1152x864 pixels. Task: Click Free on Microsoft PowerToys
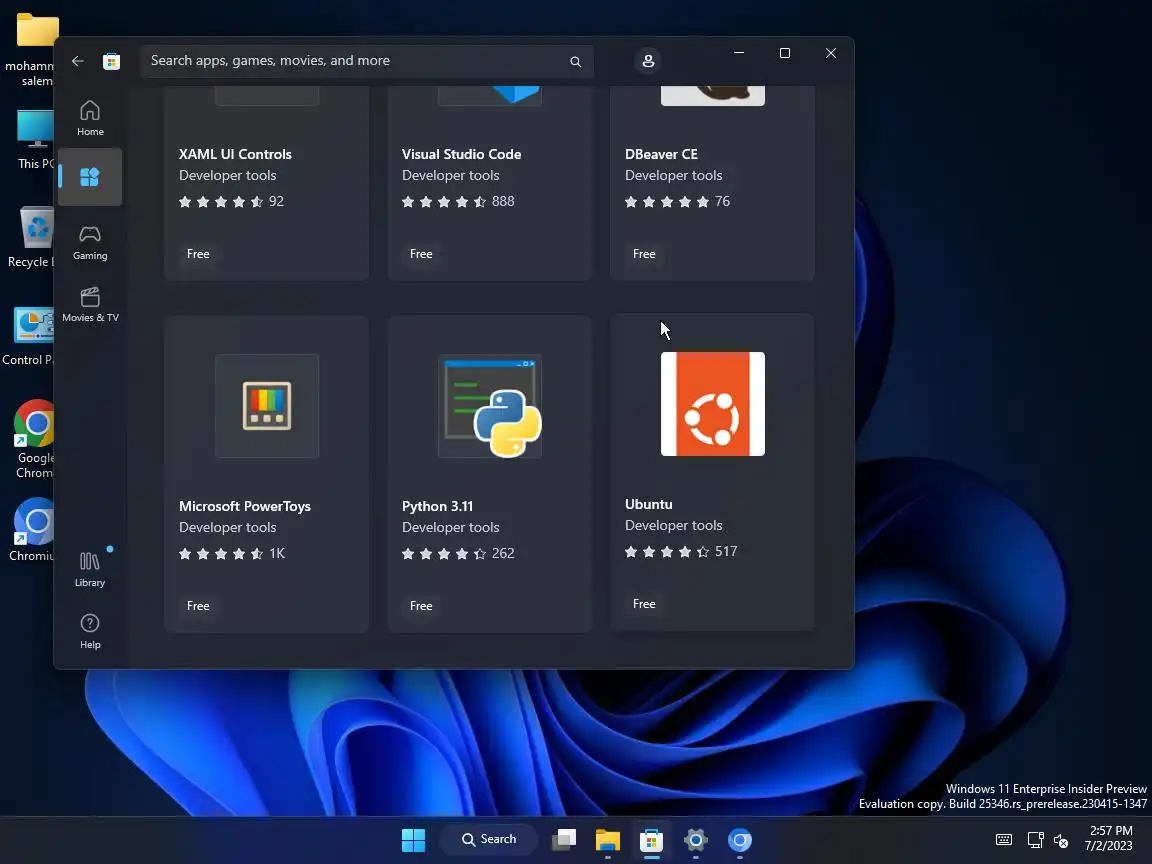coord(198,605)
